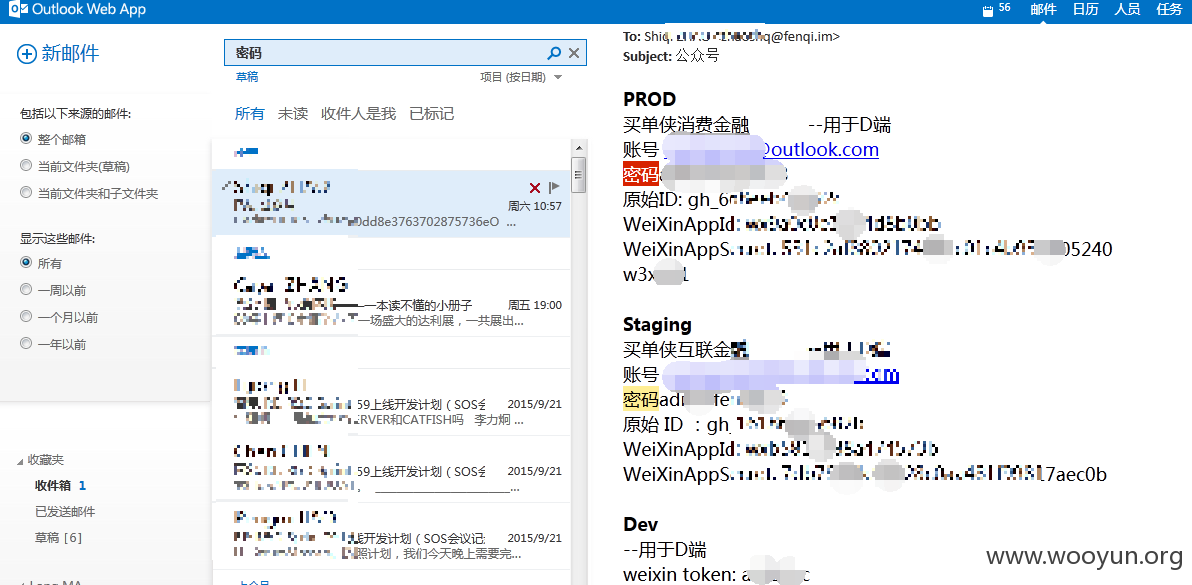This screenshot has width=1192, height=585.
Task: Run search with the magnifier icon
Action: [554, 52]
